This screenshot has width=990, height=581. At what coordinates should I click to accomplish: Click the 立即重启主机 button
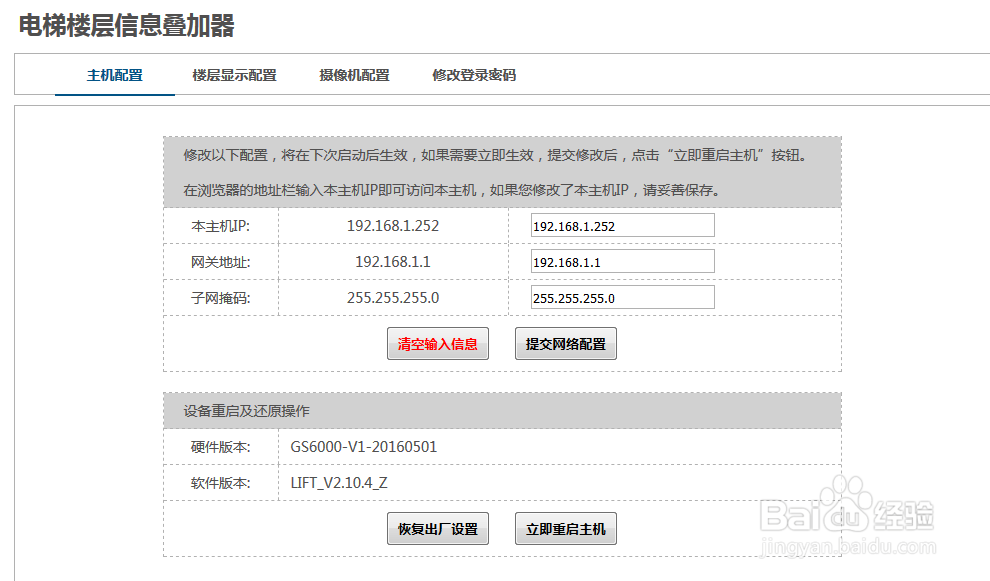(565, 528)
